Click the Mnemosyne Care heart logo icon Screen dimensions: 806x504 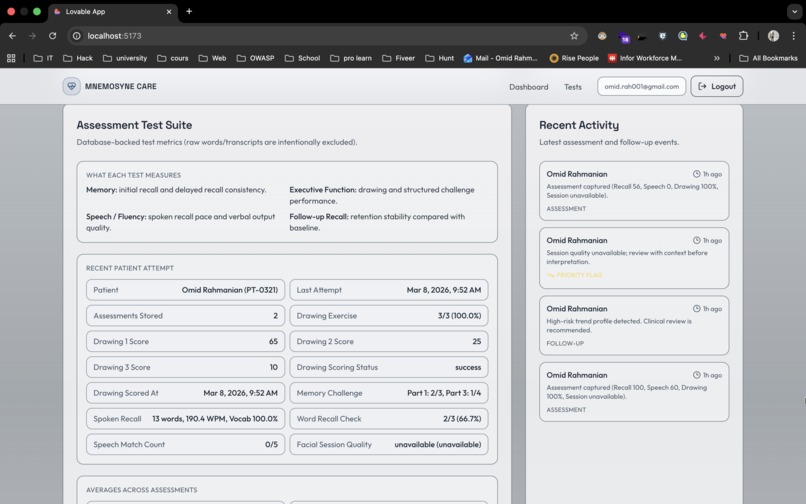click(x=71, y=86)
